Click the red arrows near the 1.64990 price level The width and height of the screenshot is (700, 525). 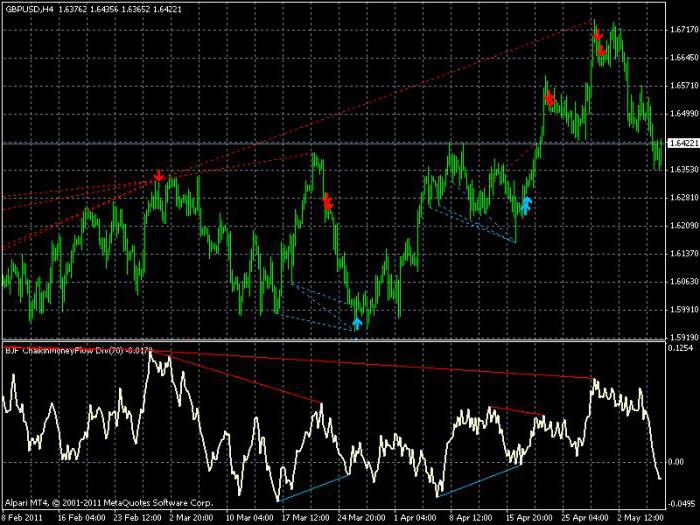[550, 98]
